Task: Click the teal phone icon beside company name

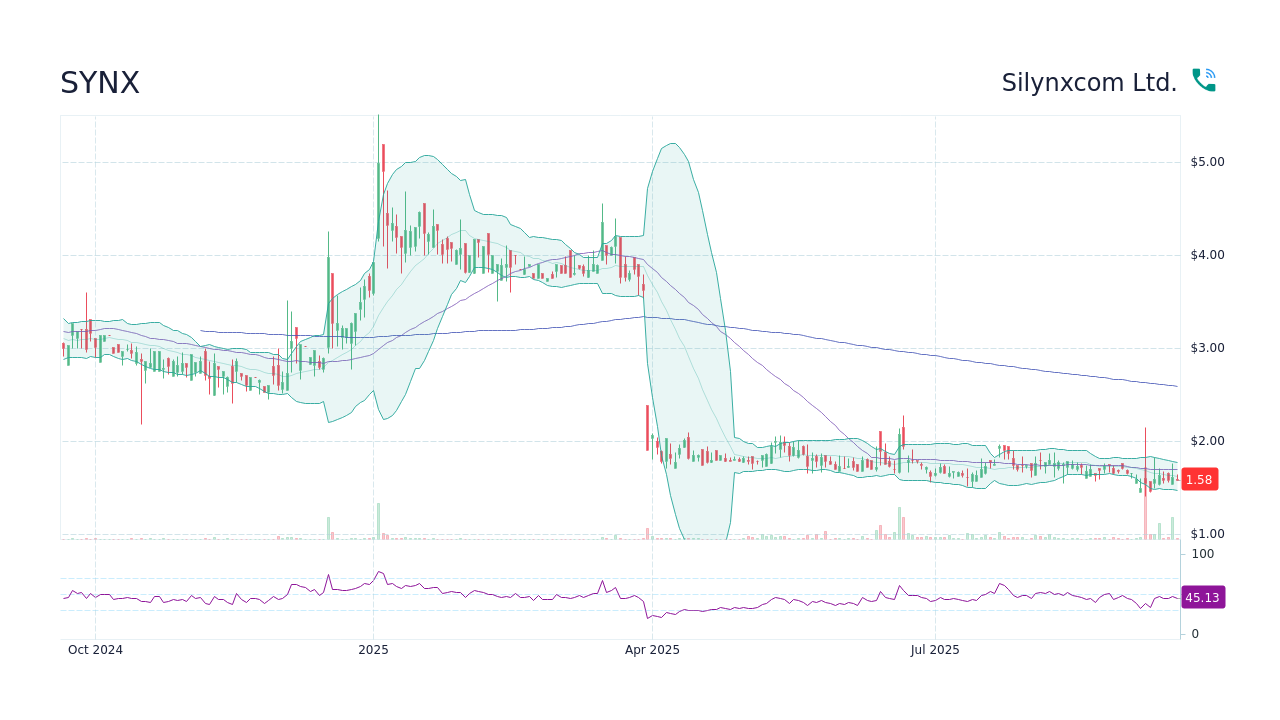Action: [x=1203, y=79]
